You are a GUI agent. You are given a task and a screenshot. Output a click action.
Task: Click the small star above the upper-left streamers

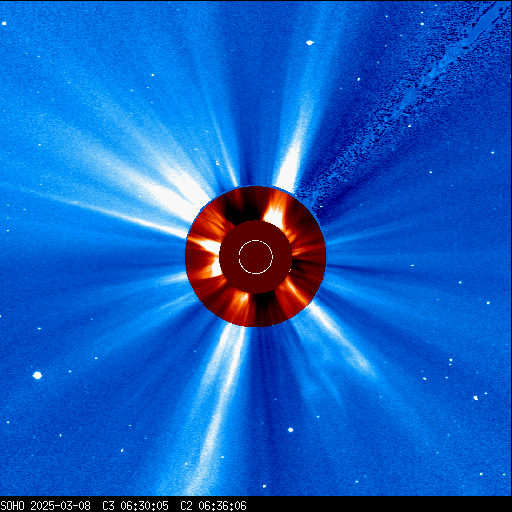[x=153, y=75]
